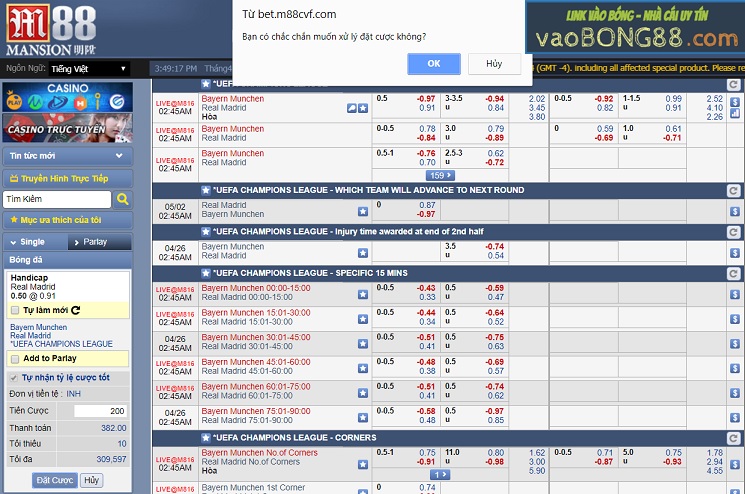The height and width of the screenshot is (494, 745).
Task: Open the Ngôn Ngữ language dropdown
Action: [89, 69]
